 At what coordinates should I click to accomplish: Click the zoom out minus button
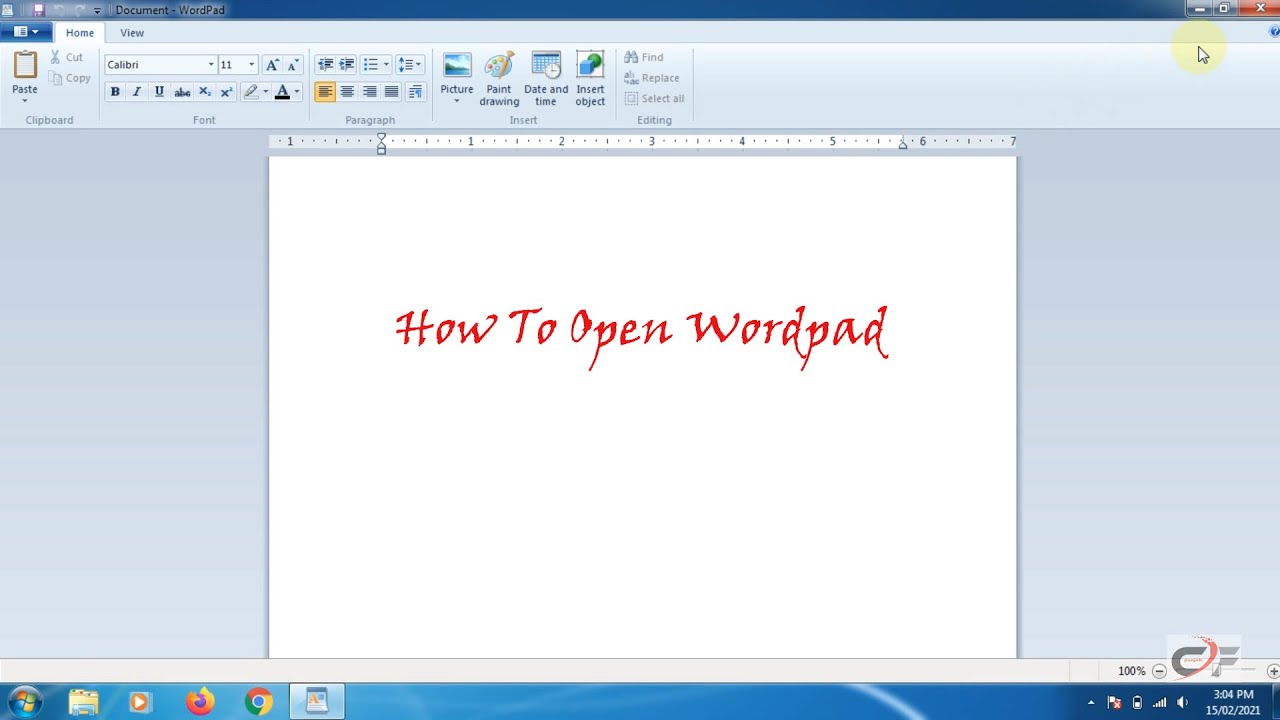(1159, 671)
